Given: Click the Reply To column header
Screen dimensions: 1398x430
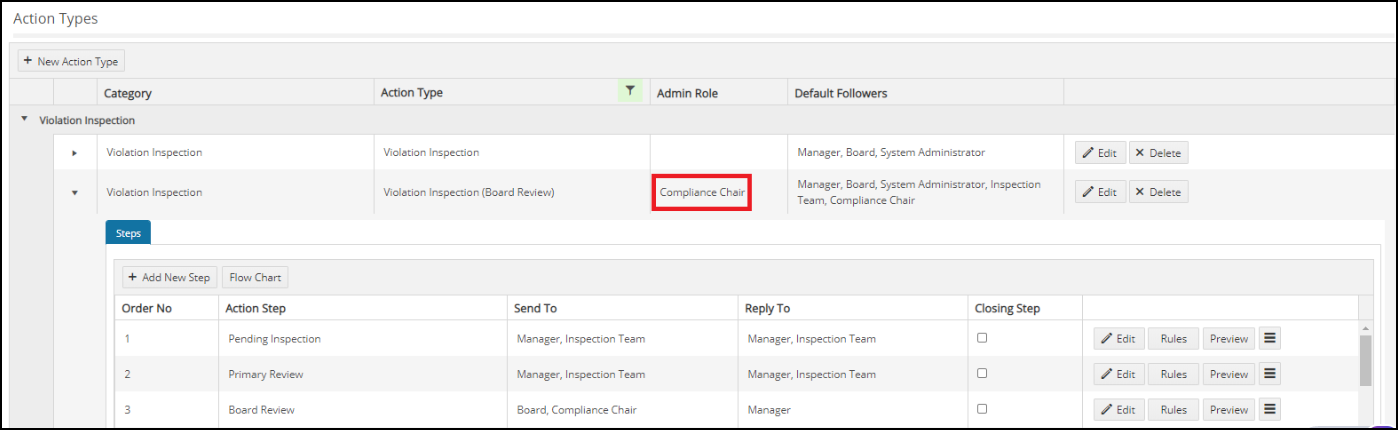Looking at the screenshot, I should pos(768,308).
